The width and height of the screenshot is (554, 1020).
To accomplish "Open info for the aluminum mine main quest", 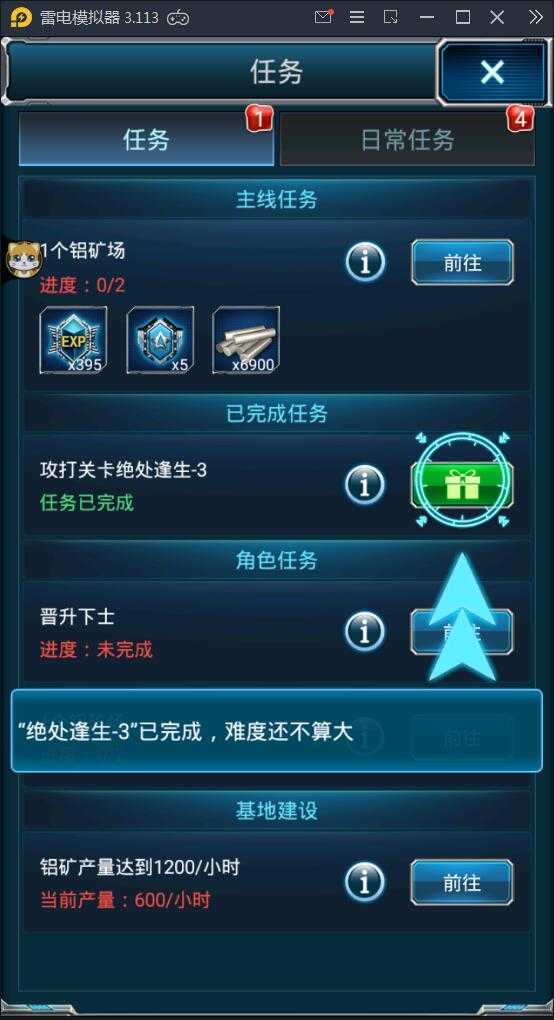I will [365, 262].
